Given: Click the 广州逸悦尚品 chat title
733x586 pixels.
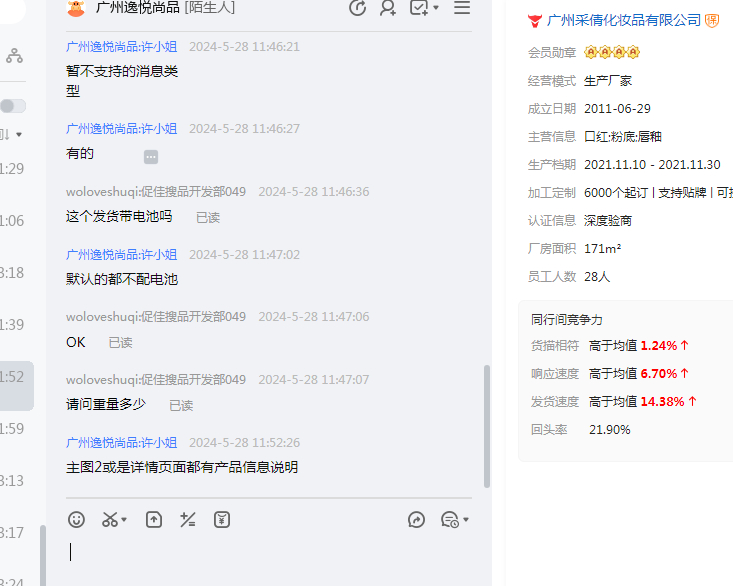Looking at the screenshot, I should (x=137, y=8).
